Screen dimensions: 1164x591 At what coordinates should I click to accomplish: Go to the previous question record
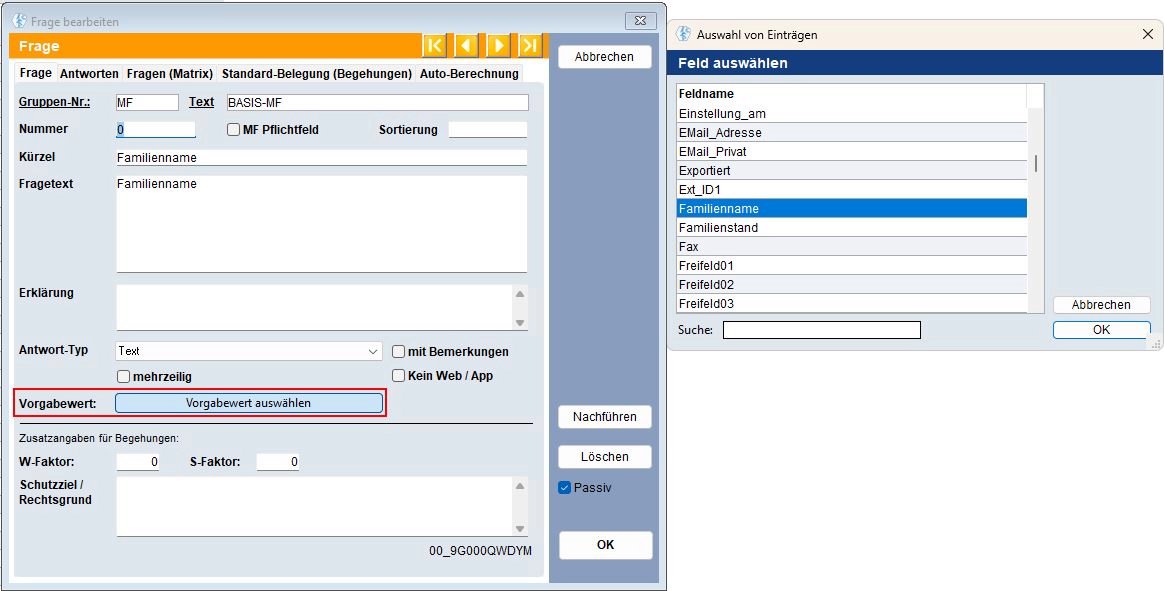pyautogui.click(x=466, y=45)
